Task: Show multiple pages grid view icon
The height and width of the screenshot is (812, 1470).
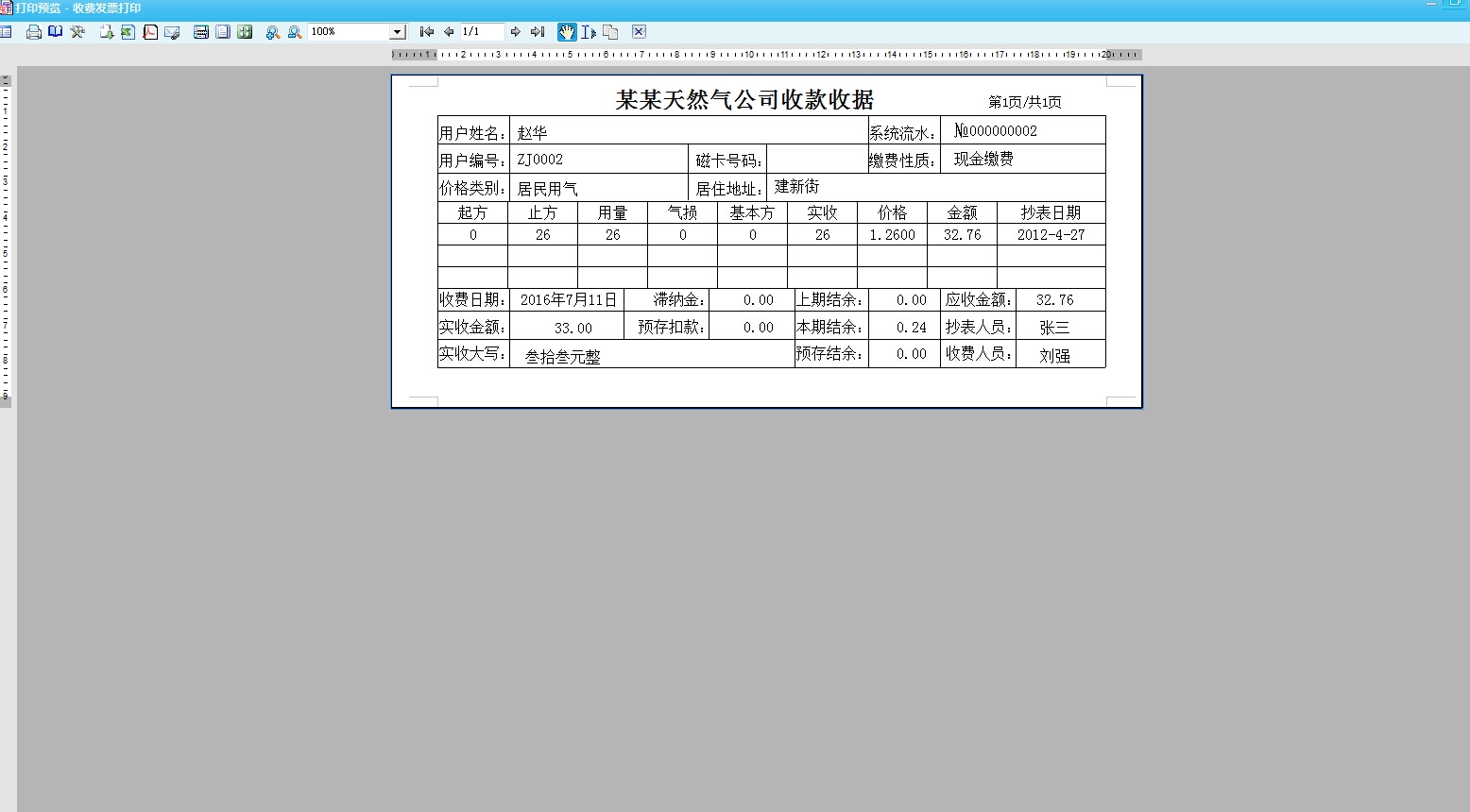Action: point(245,32)
